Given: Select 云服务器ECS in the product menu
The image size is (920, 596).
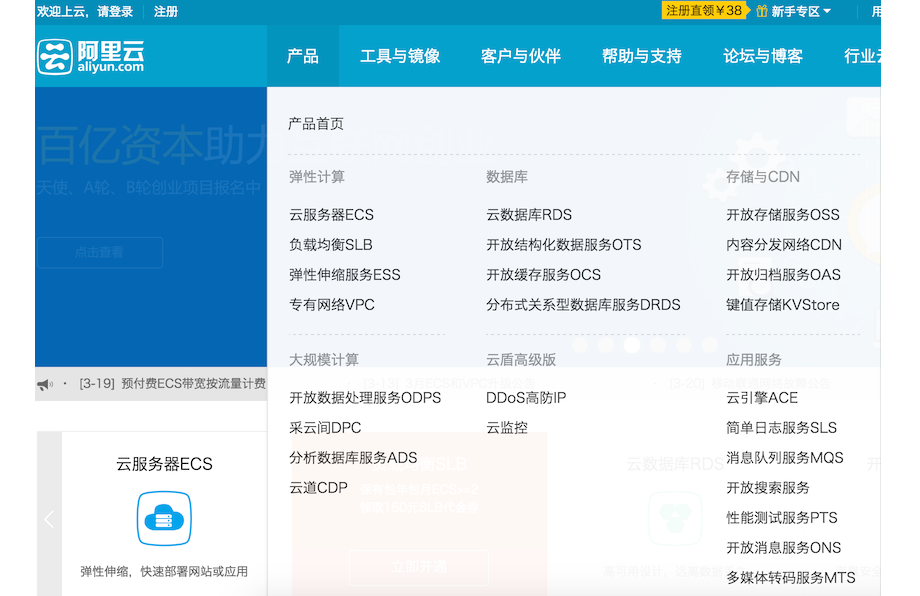Looking at the screenshot, I should [332, 215].
